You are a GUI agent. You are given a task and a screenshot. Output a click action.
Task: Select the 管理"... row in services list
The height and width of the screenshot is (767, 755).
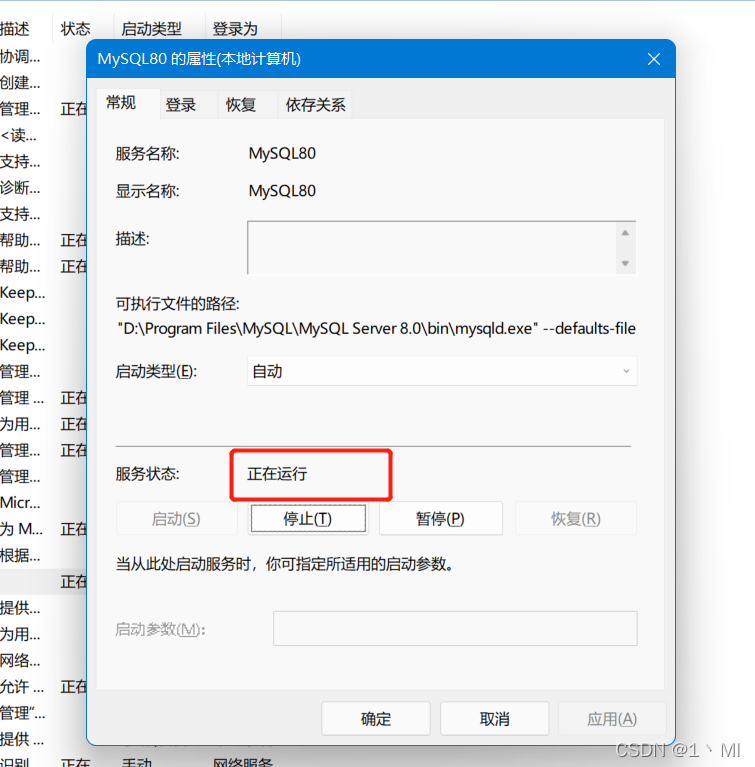click(23, 713)
